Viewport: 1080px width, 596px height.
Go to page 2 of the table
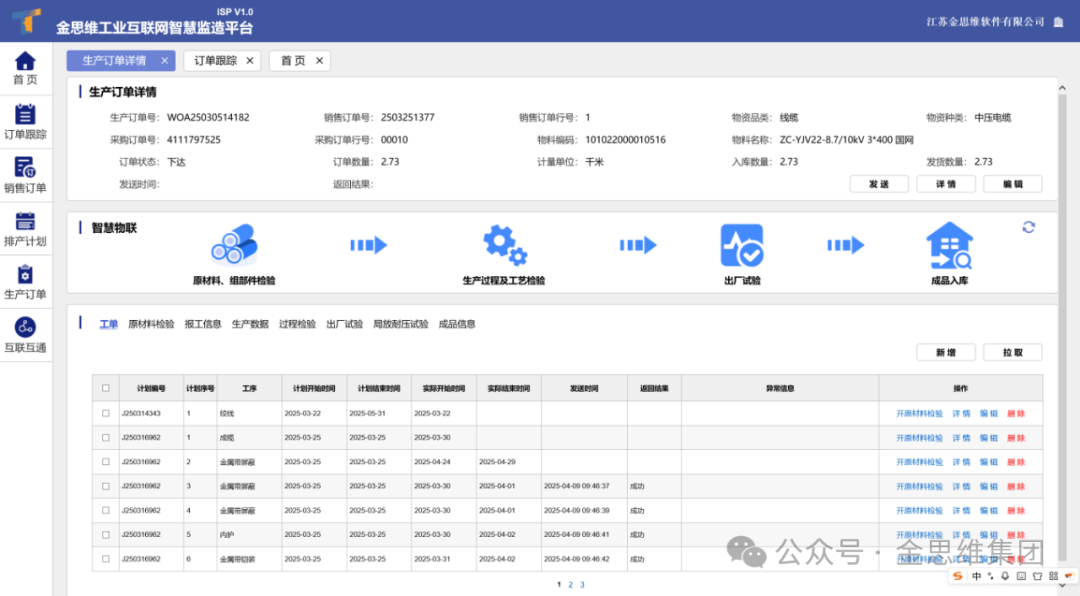[x=570, y=585]
